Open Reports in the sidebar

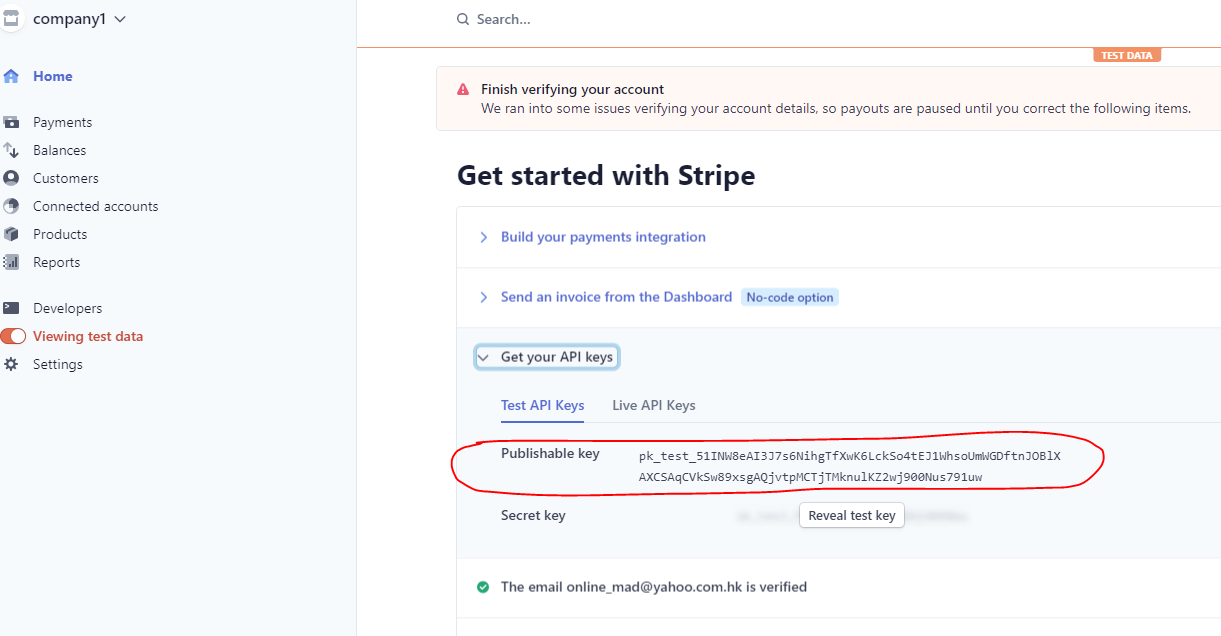coord(56,262)
